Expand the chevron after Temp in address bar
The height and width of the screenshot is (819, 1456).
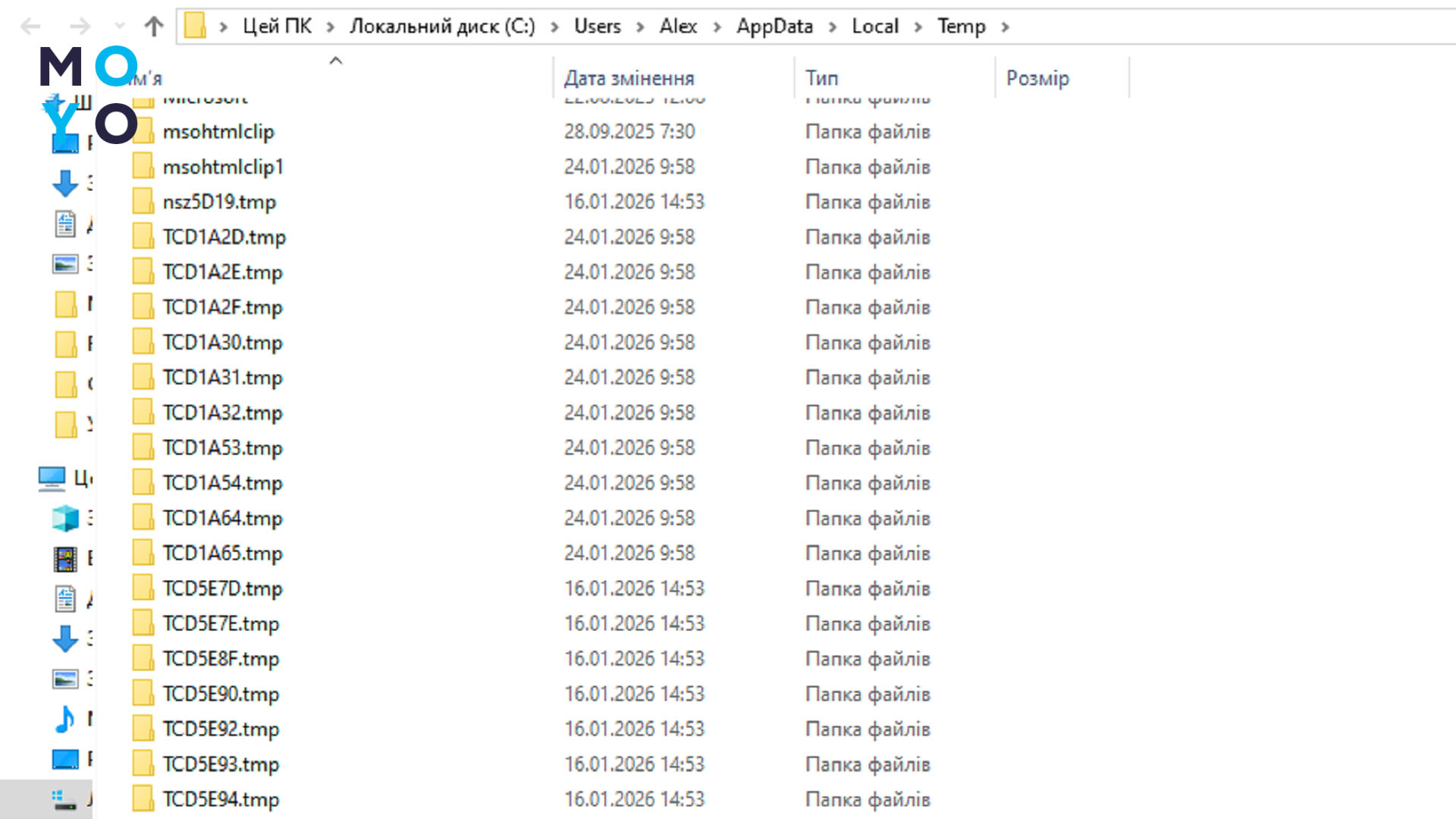pyautogui.click(x=1006, y=27)
